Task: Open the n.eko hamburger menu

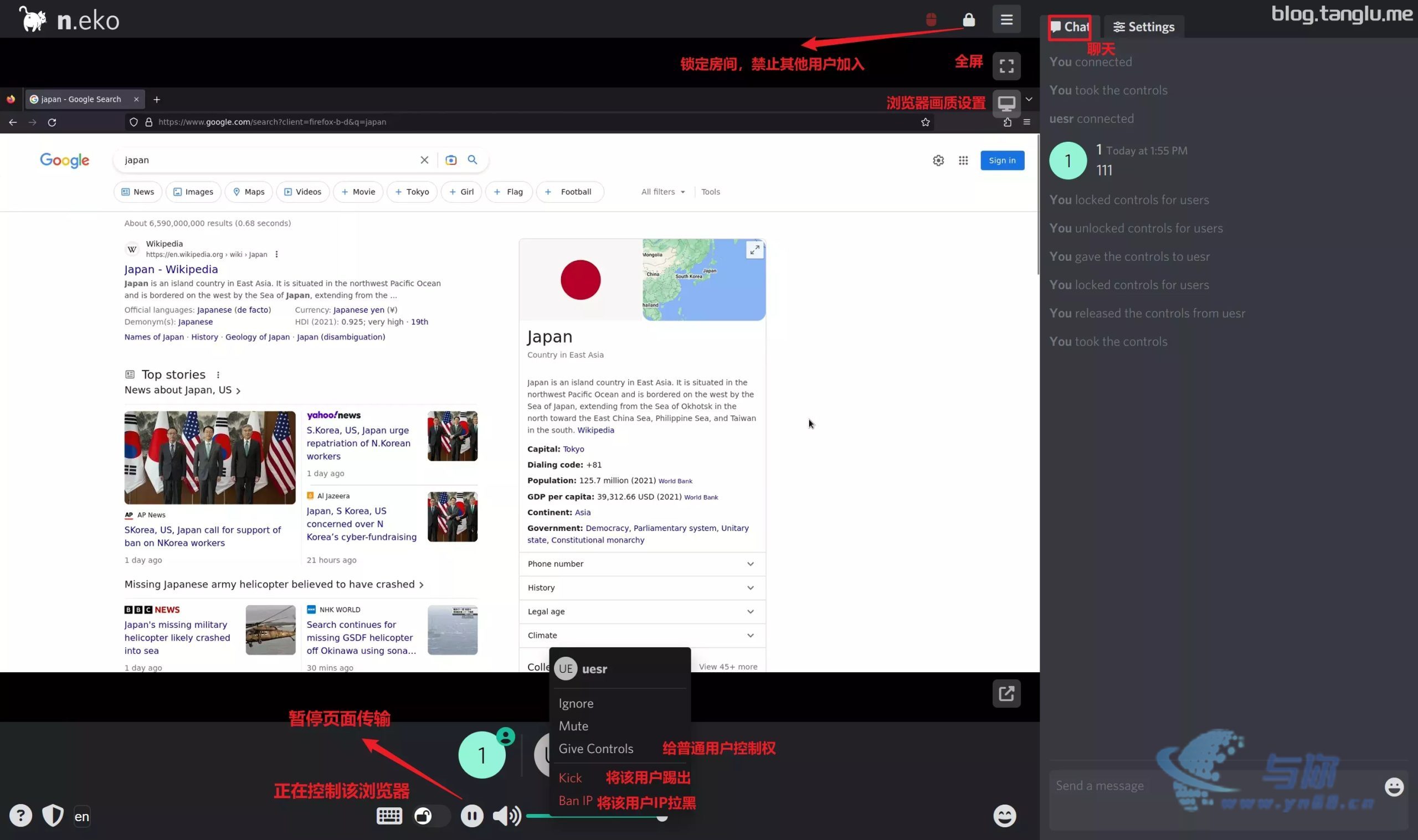Action: click(x=1006, y=20)
